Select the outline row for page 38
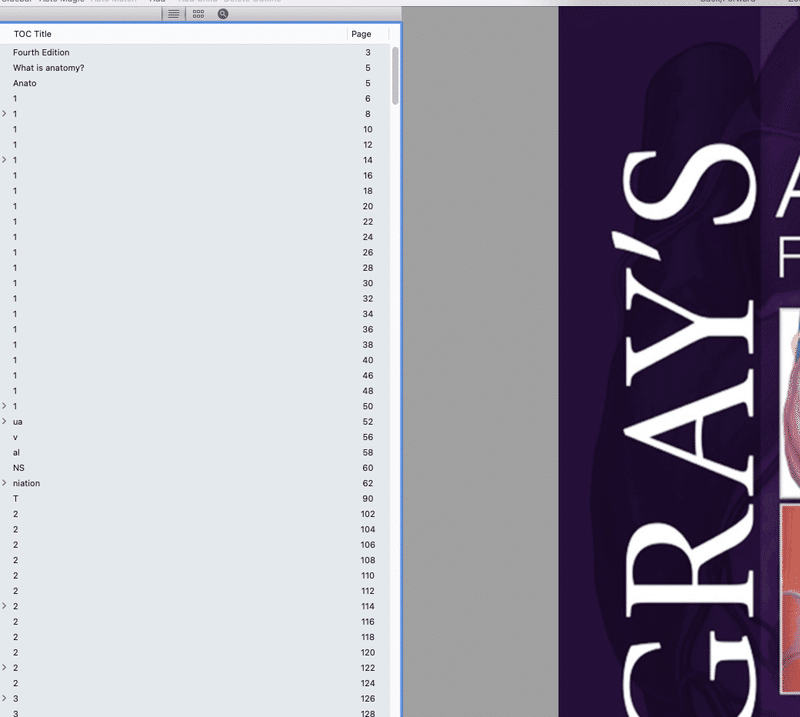 click(195, 344)
